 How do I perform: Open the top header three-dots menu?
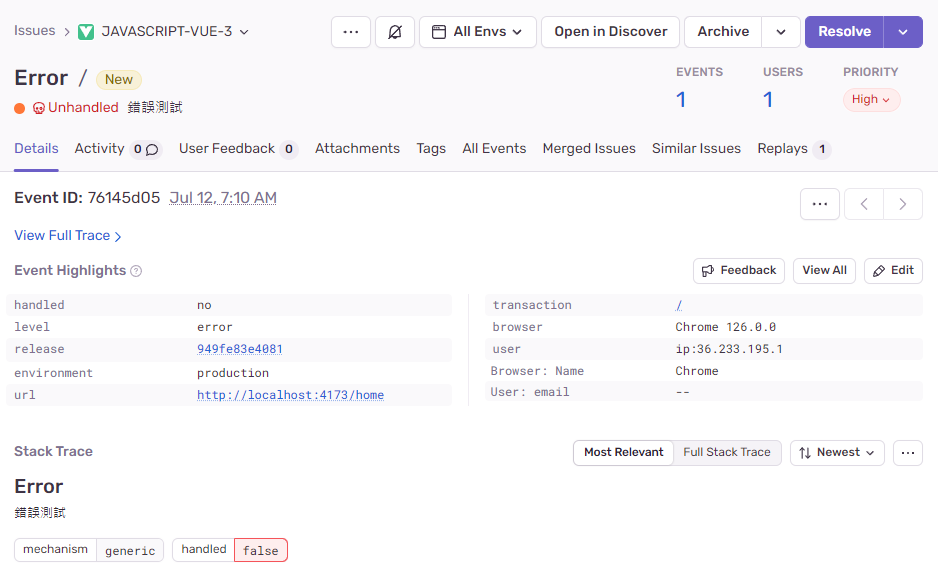(350, 32)
